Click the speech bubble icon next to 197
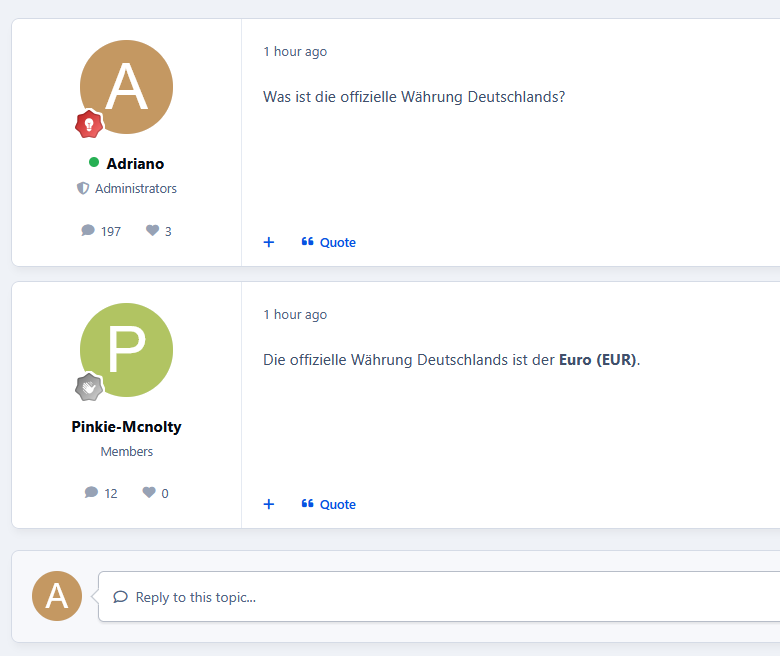 point(88,231)
